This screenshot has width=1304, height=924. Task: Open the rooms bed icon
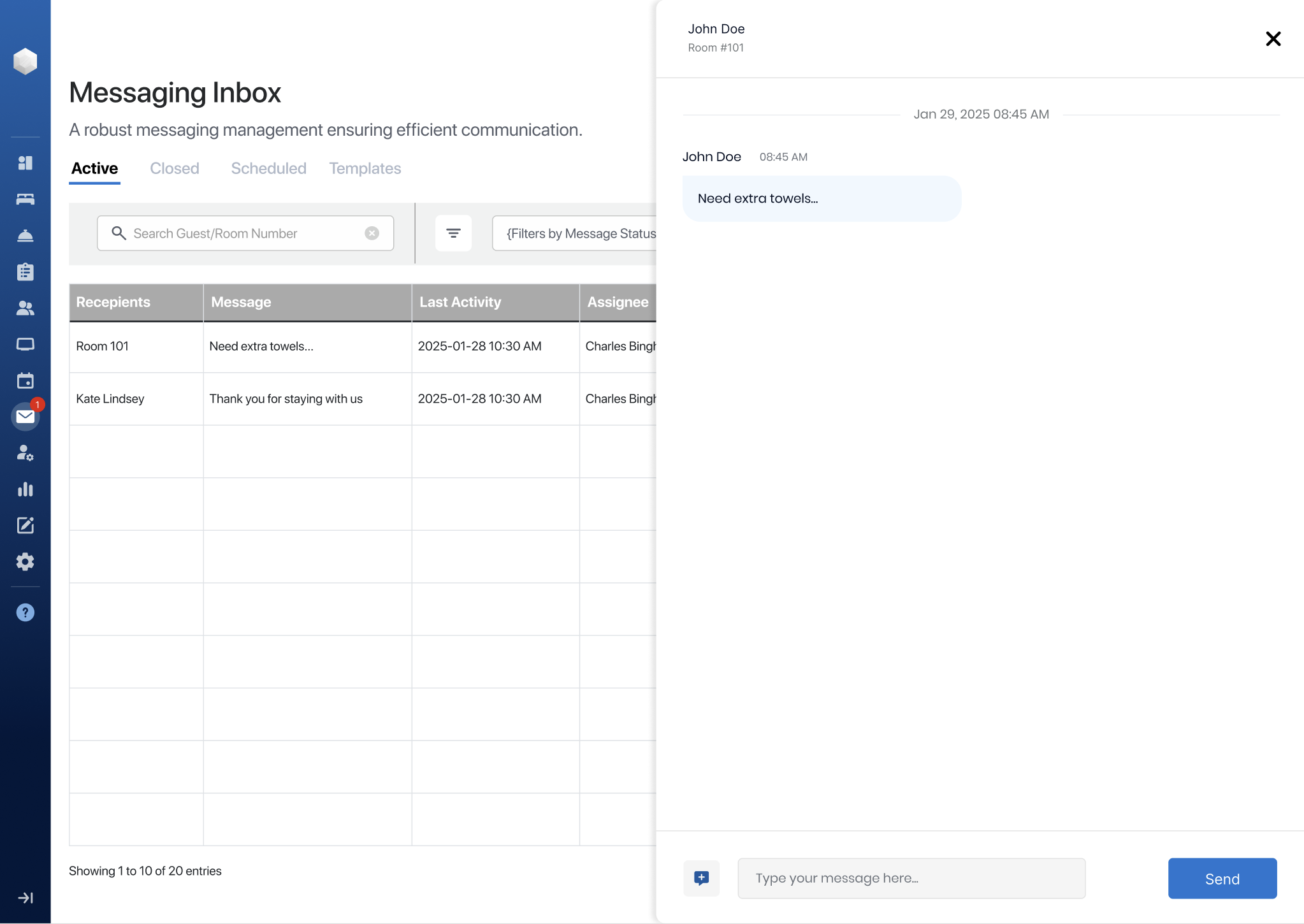(25, 199)
